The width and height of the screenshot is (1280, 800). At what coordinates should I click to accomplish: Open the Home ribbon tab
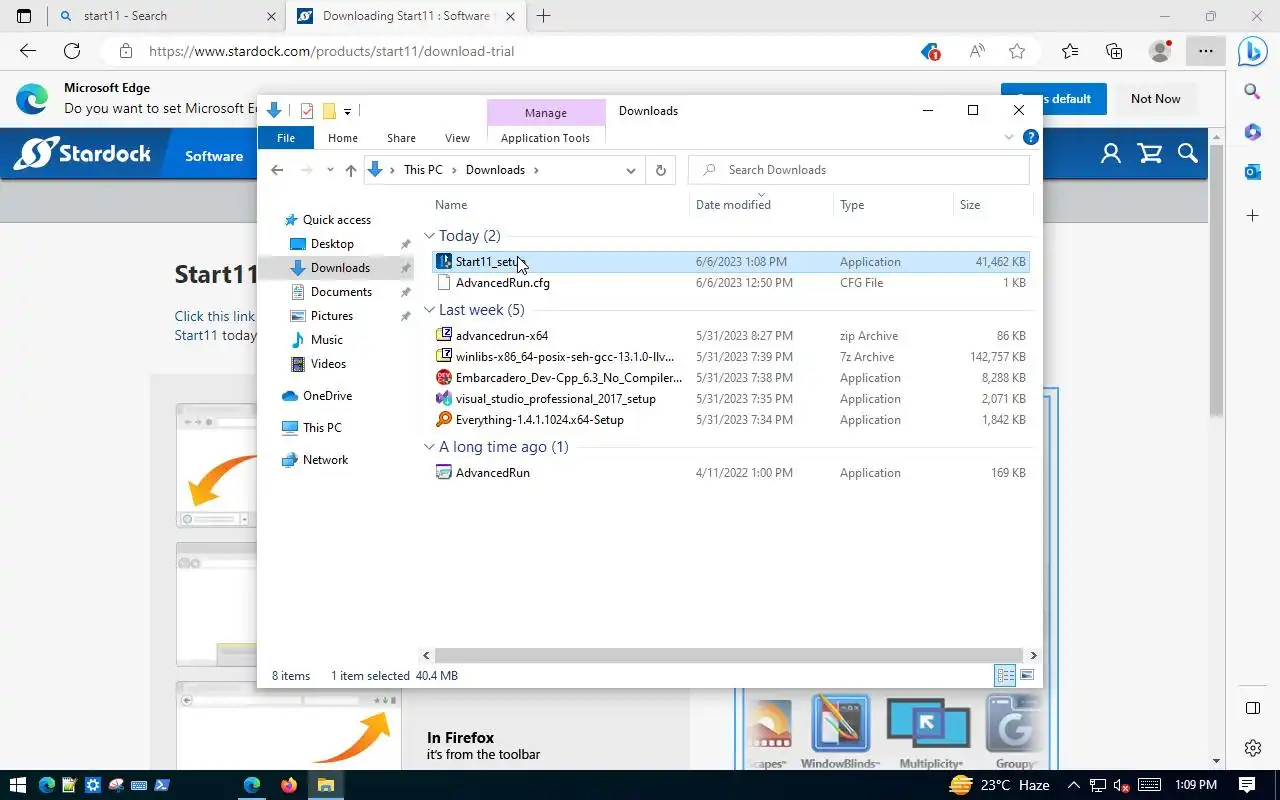pyautogui.click(x=342, y=138)
